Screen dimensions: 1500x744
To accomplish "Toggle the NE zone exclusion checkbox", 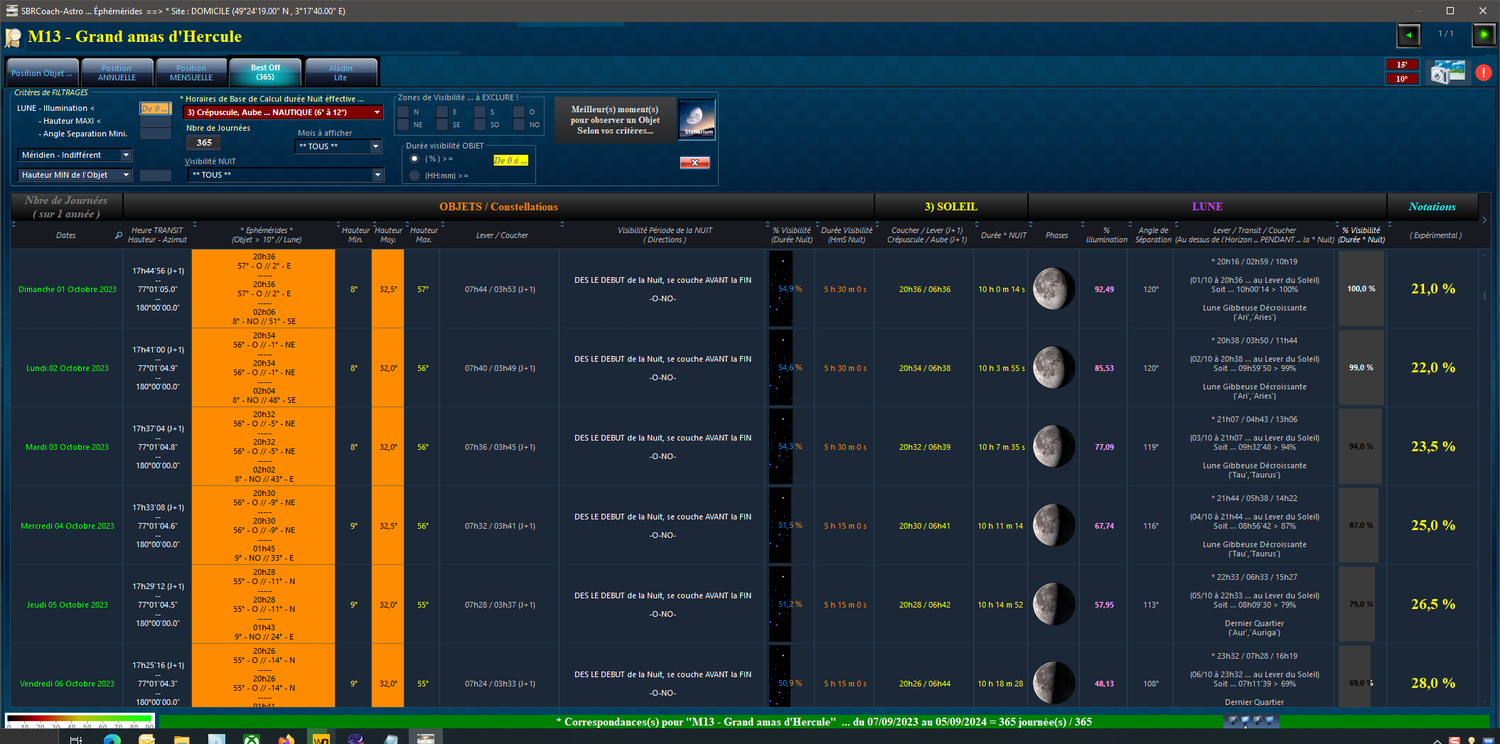I will click(403, 125).
